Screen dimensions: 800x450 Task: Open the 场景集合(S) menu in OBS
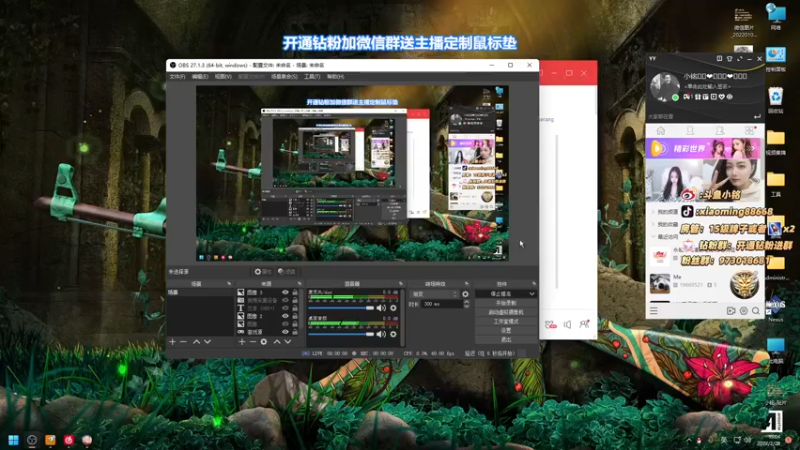pyautogui.click(x=284, y=77)
